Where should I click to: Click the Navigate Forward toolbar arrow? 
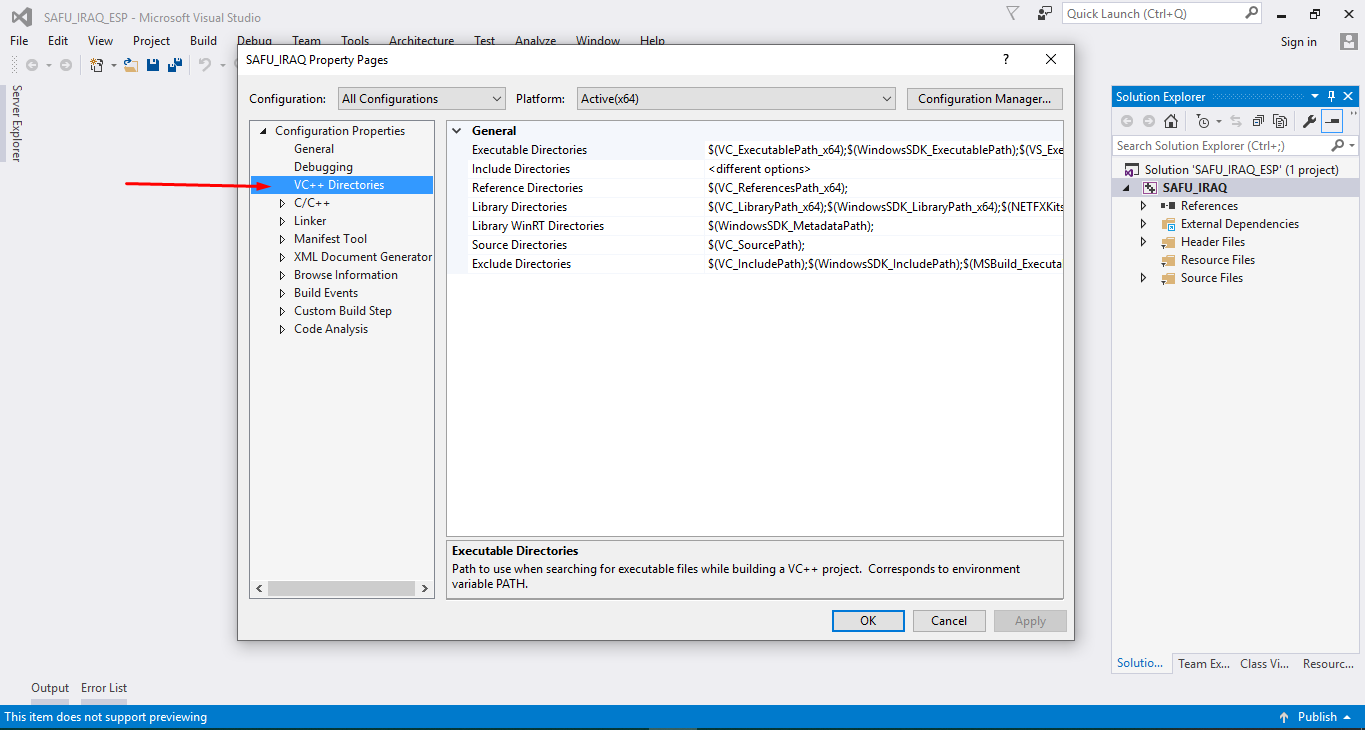[x=66, y=65]
